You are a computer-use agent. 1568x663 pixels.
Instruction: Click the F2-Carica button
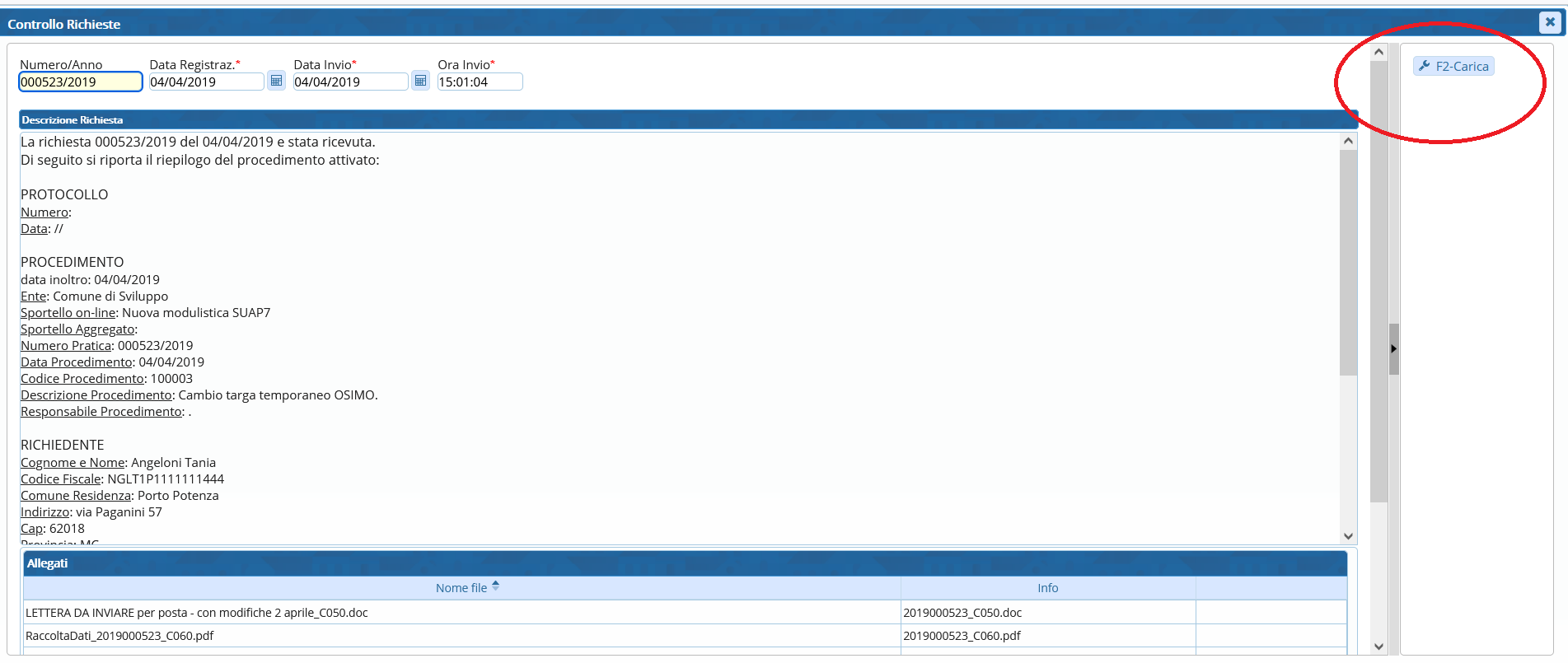pos(1453,67)
